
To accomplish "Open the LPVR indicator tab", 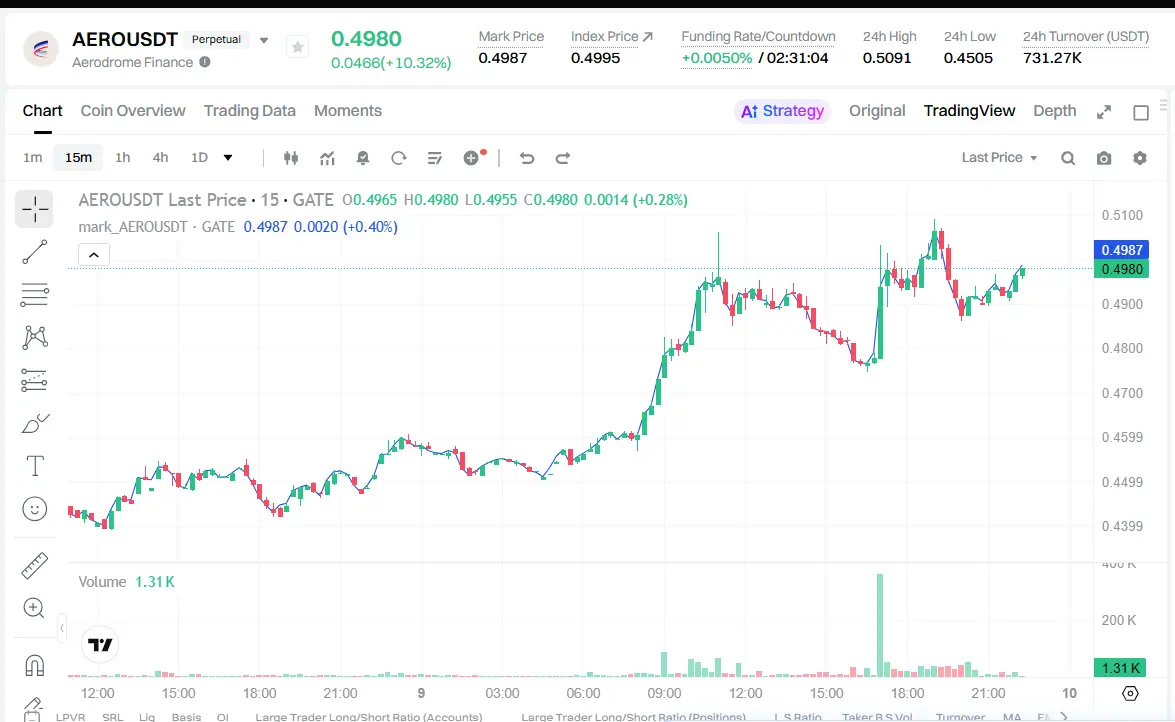I will (70, 717).
